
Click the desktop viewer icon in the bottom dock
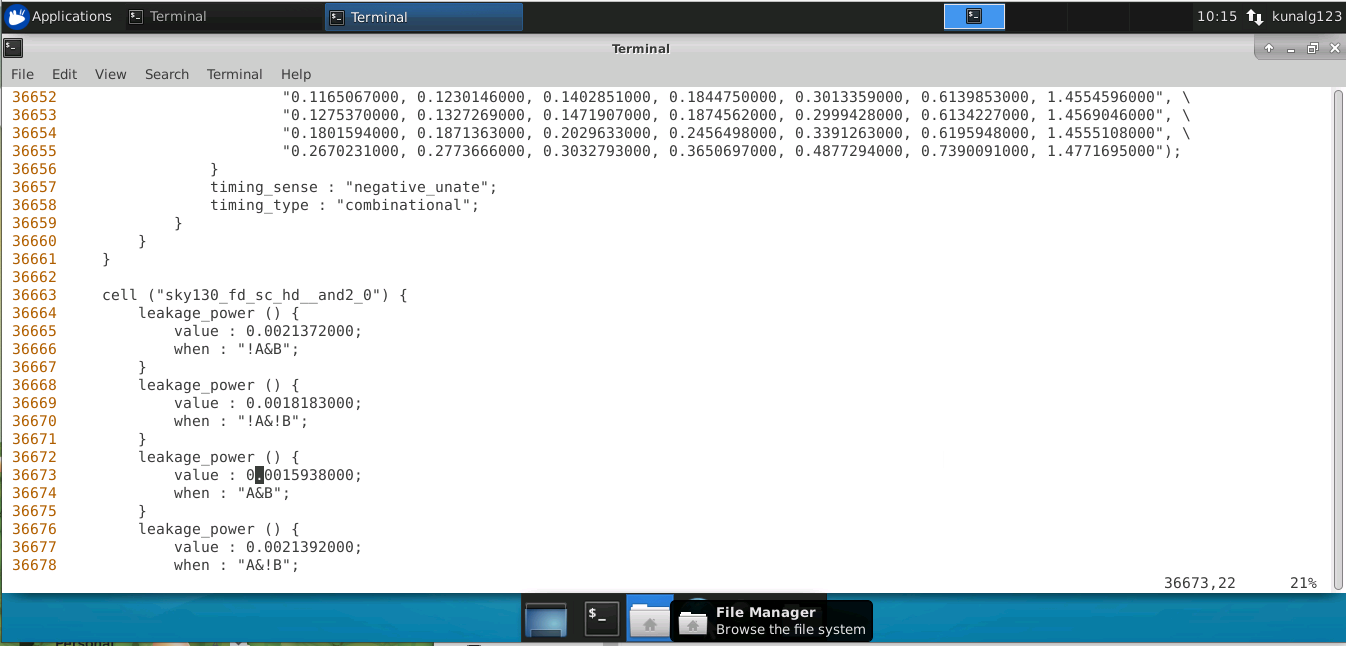pyautogui.click(x=545, y=618)
